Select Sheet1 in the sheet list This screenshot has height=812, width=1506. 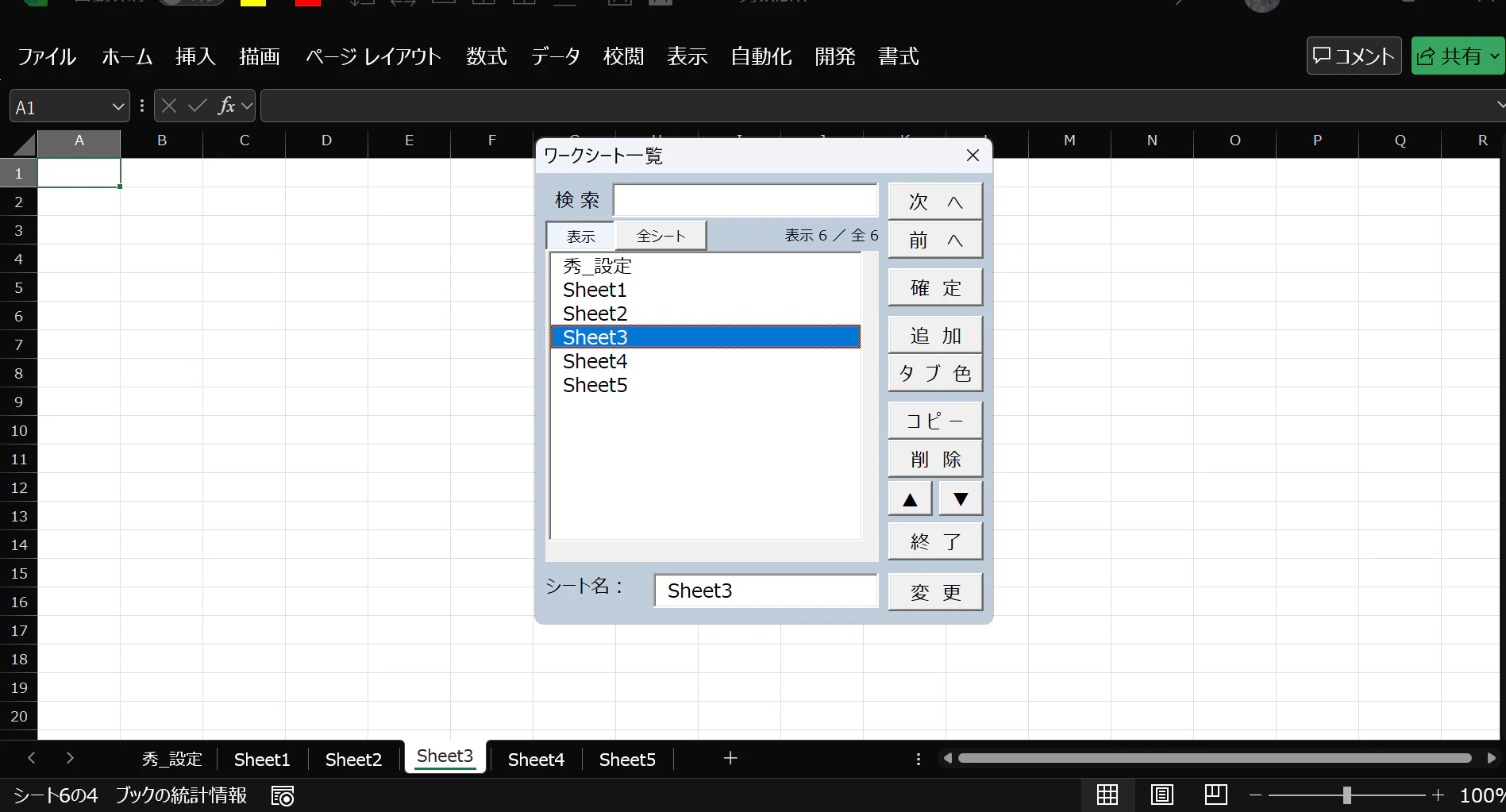705,290
